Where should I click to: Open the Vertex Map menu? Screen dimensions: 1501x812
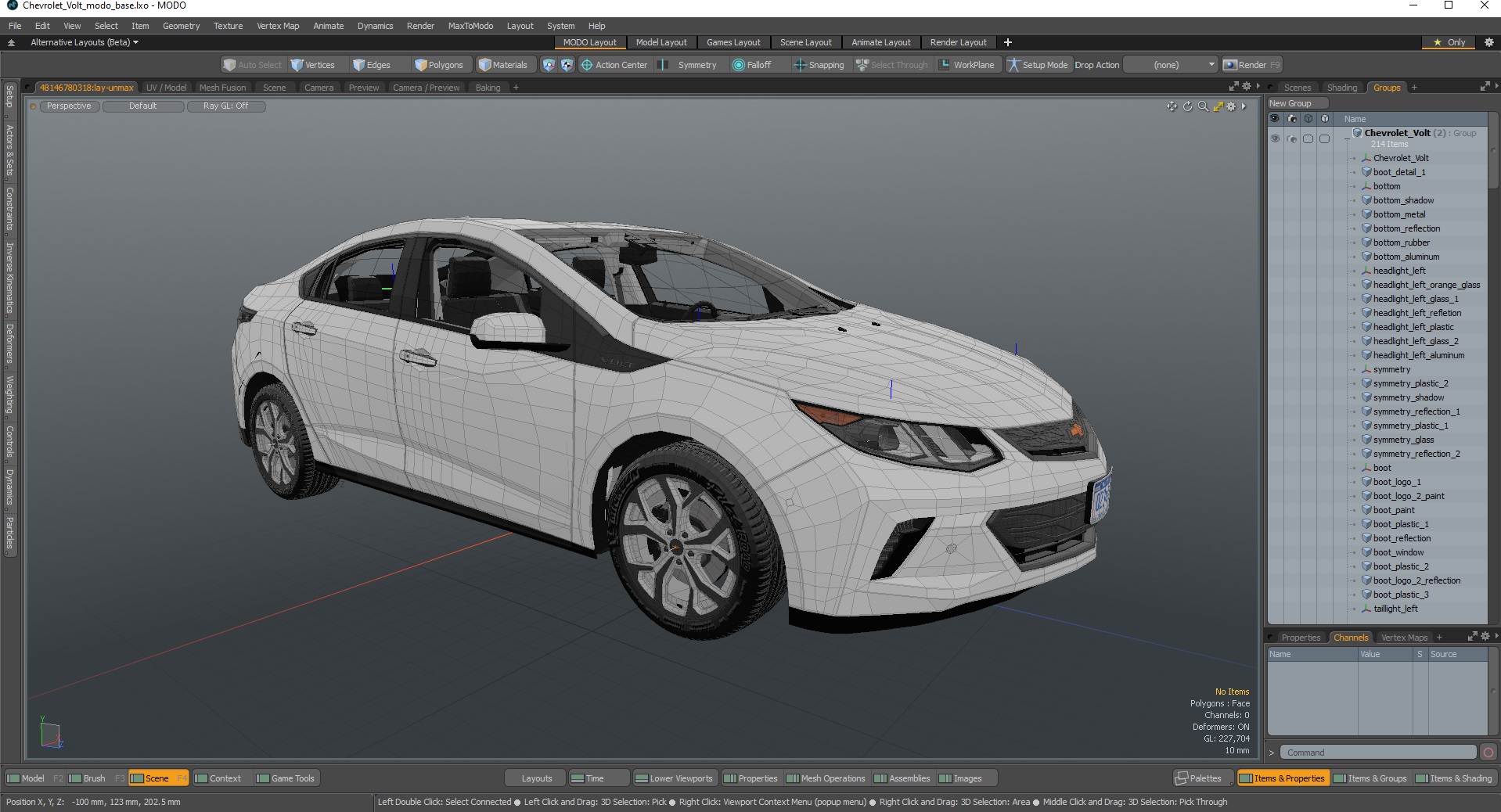(x=278, y=26)
